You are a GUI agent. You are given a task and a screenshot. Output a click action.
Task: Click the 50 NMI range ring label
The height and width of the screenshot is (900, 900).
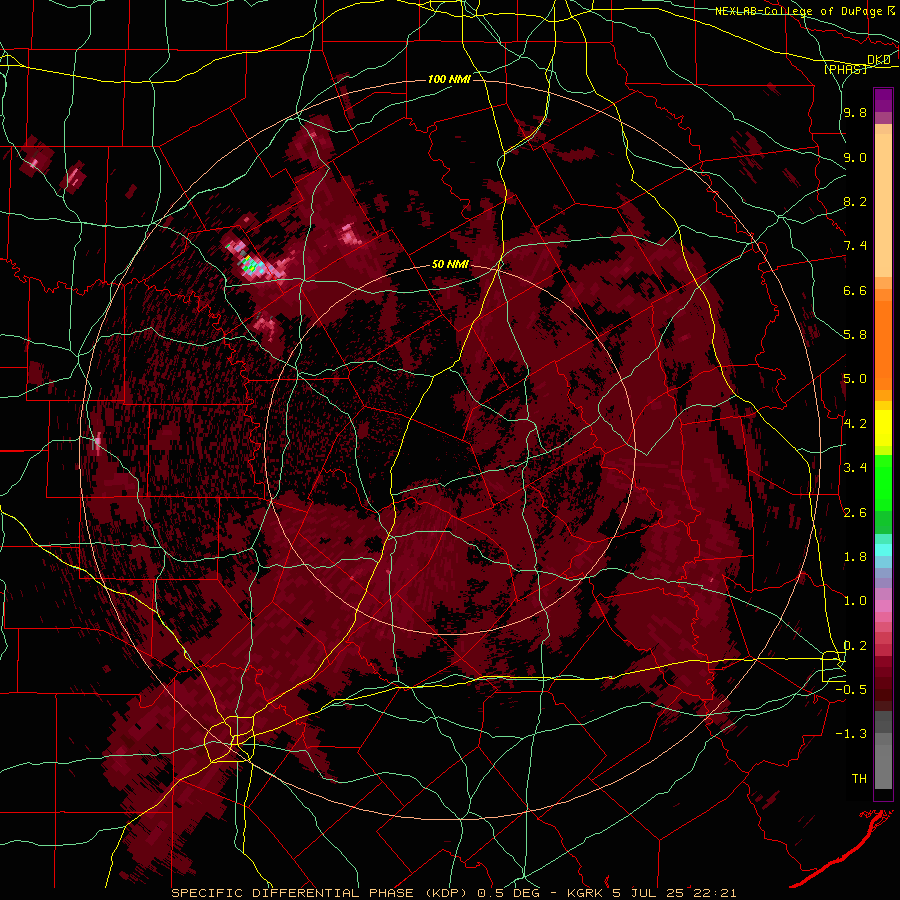point(450,265)
